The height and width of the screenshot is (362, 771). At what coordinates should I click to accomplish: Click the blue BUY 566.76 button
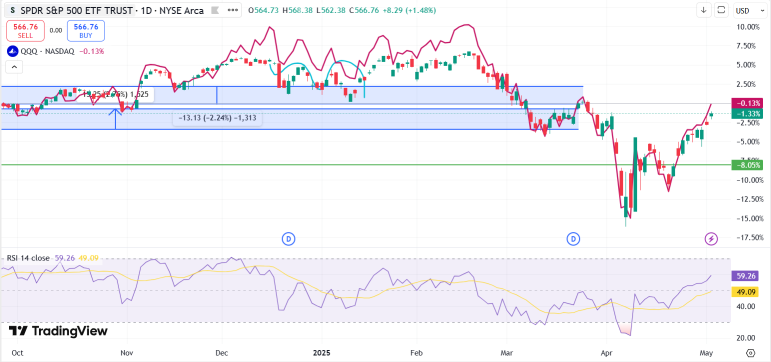[x=86, y=30]
